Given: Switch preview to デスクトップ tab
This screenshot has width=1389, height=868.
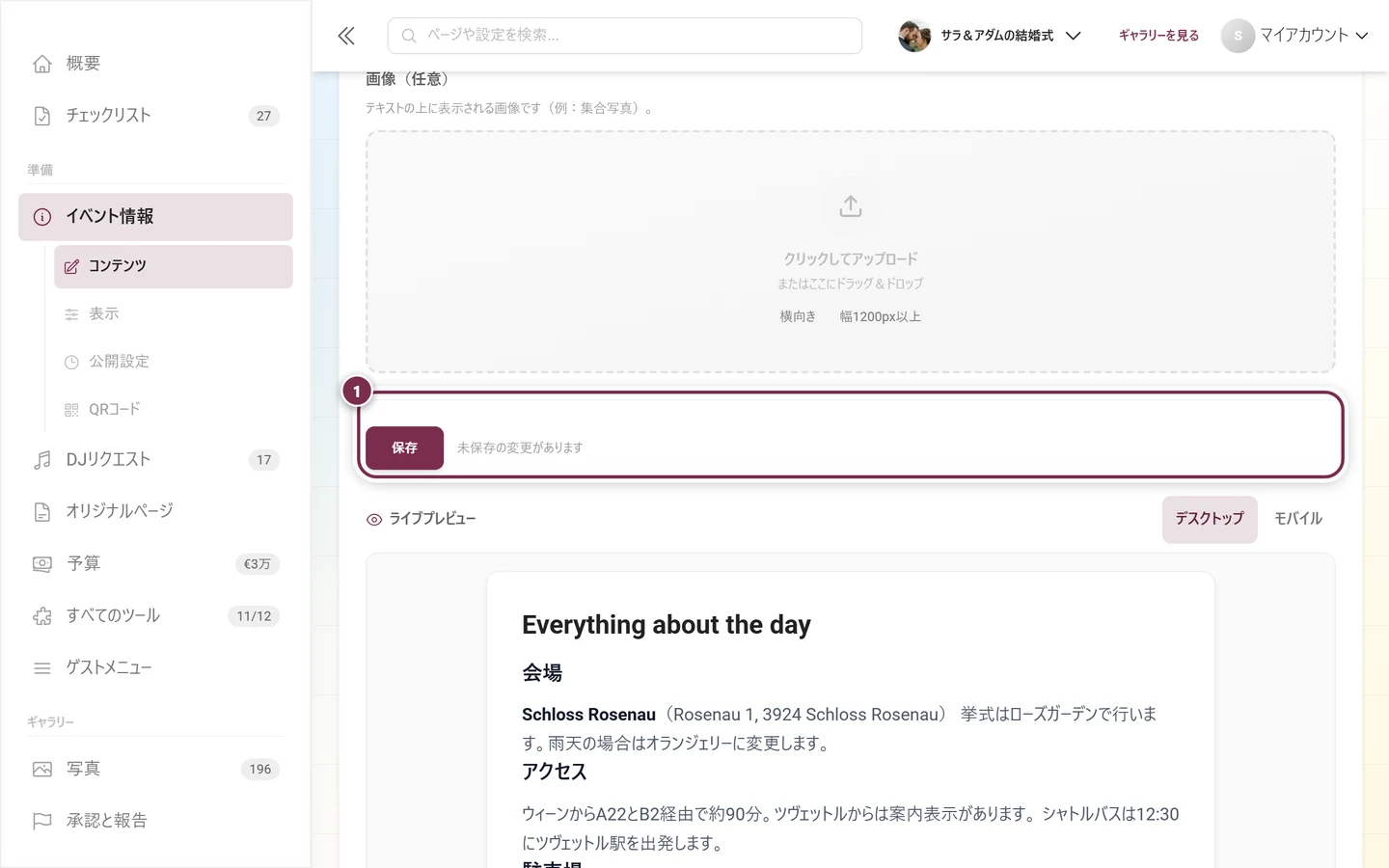Looking at the screenshot, I should click(1210, 519).
